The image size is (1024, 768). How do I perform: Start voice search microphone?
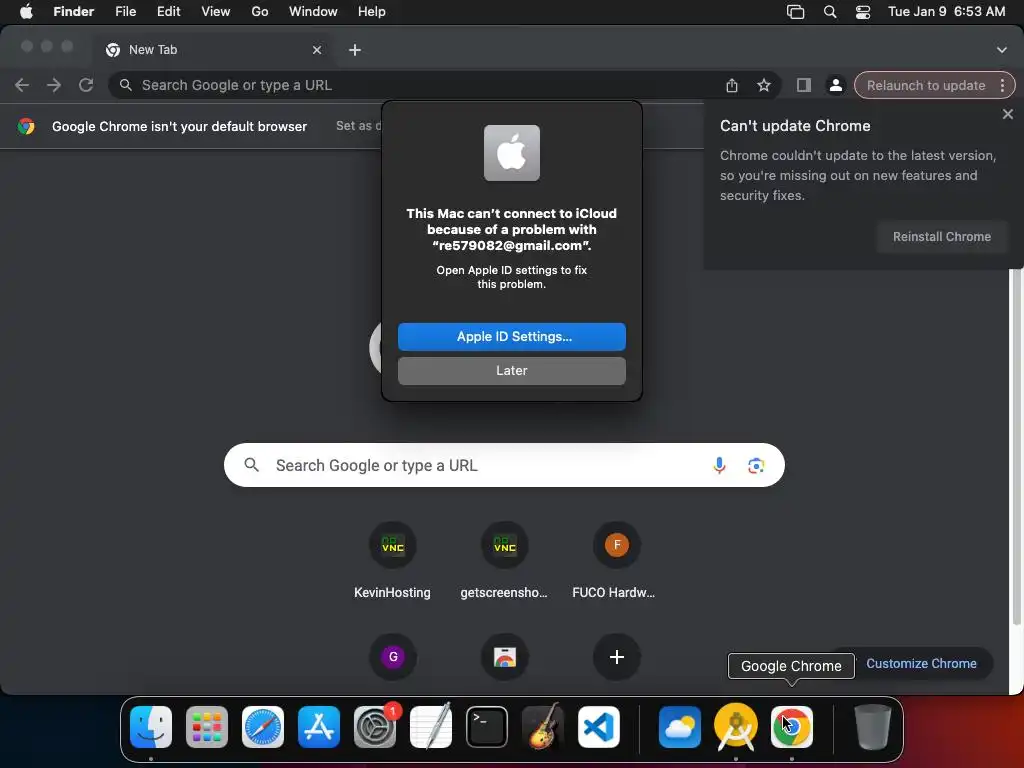[x=719, y=465]
